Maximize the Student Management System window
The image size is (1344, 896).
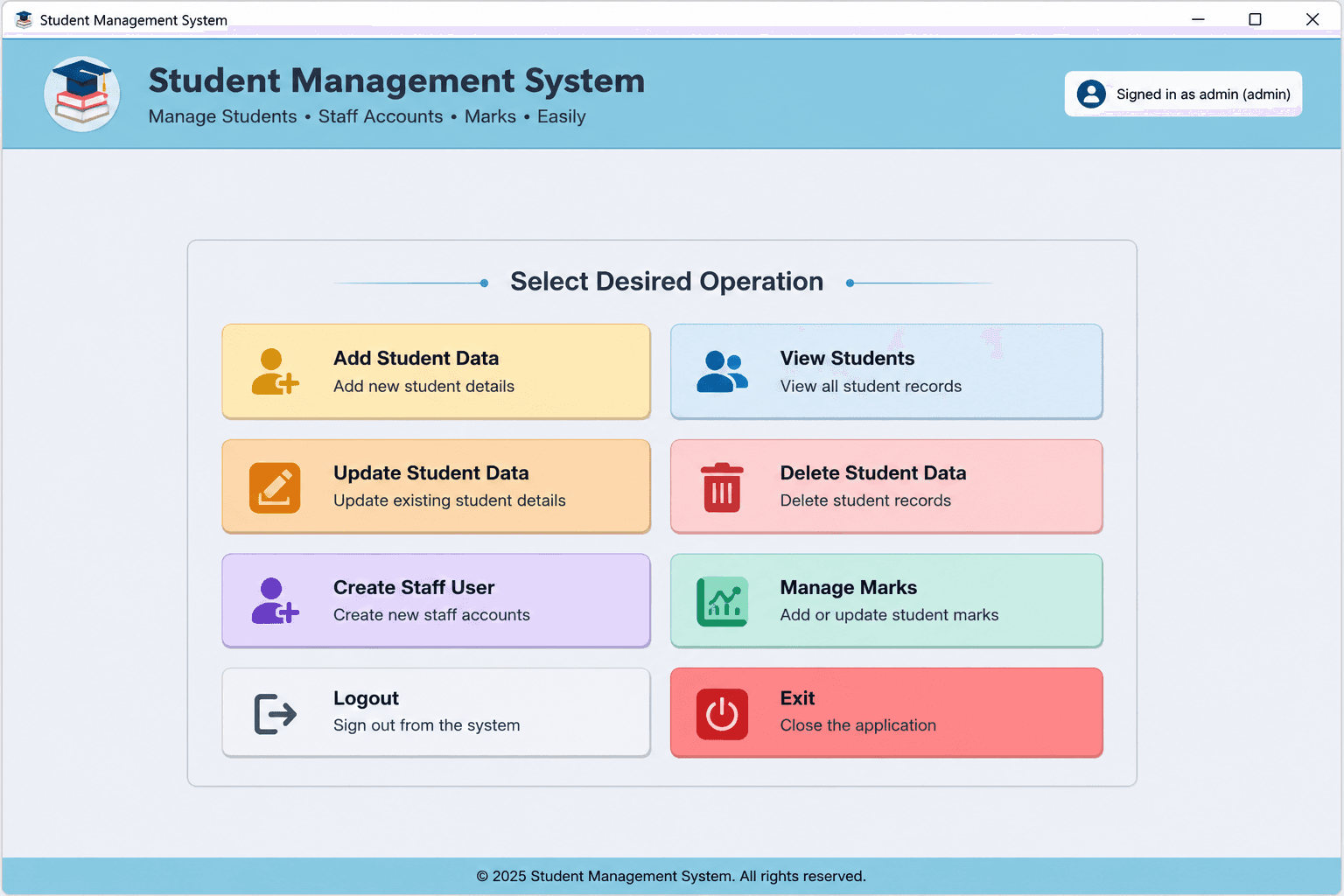click(x=1255, y=19)
